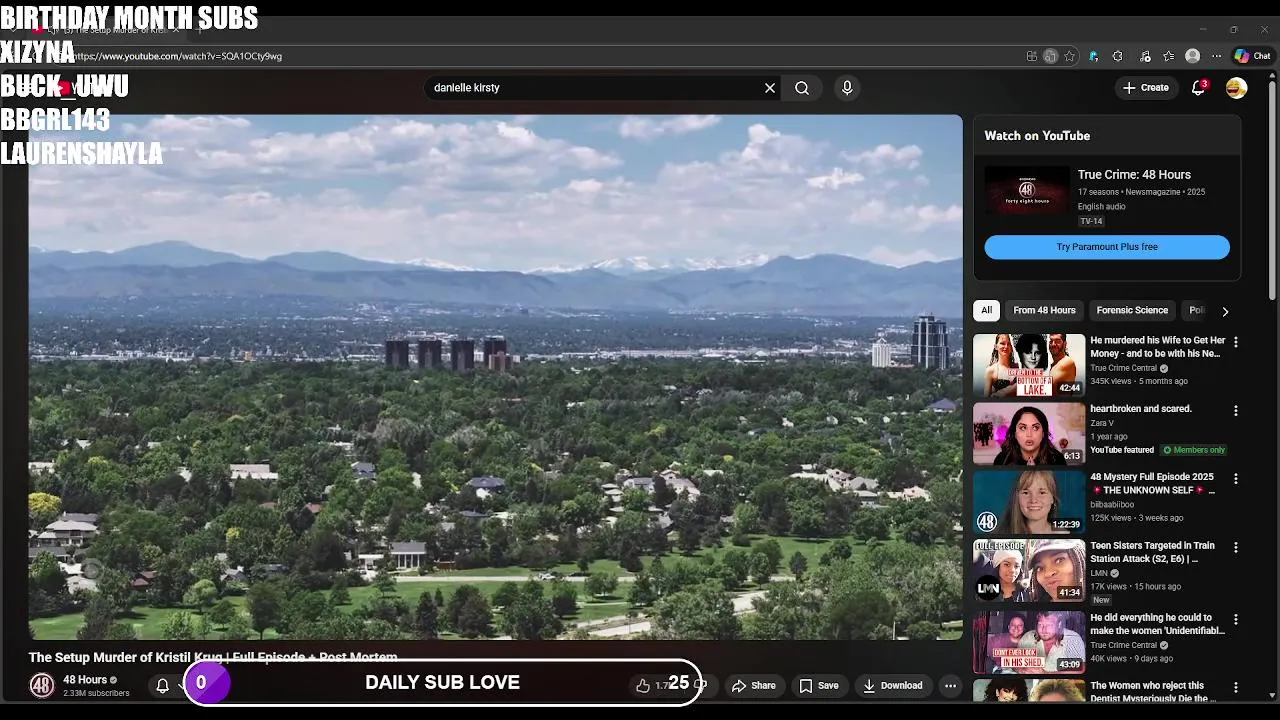Start voice search with the microphone icon

pos(847,88)
